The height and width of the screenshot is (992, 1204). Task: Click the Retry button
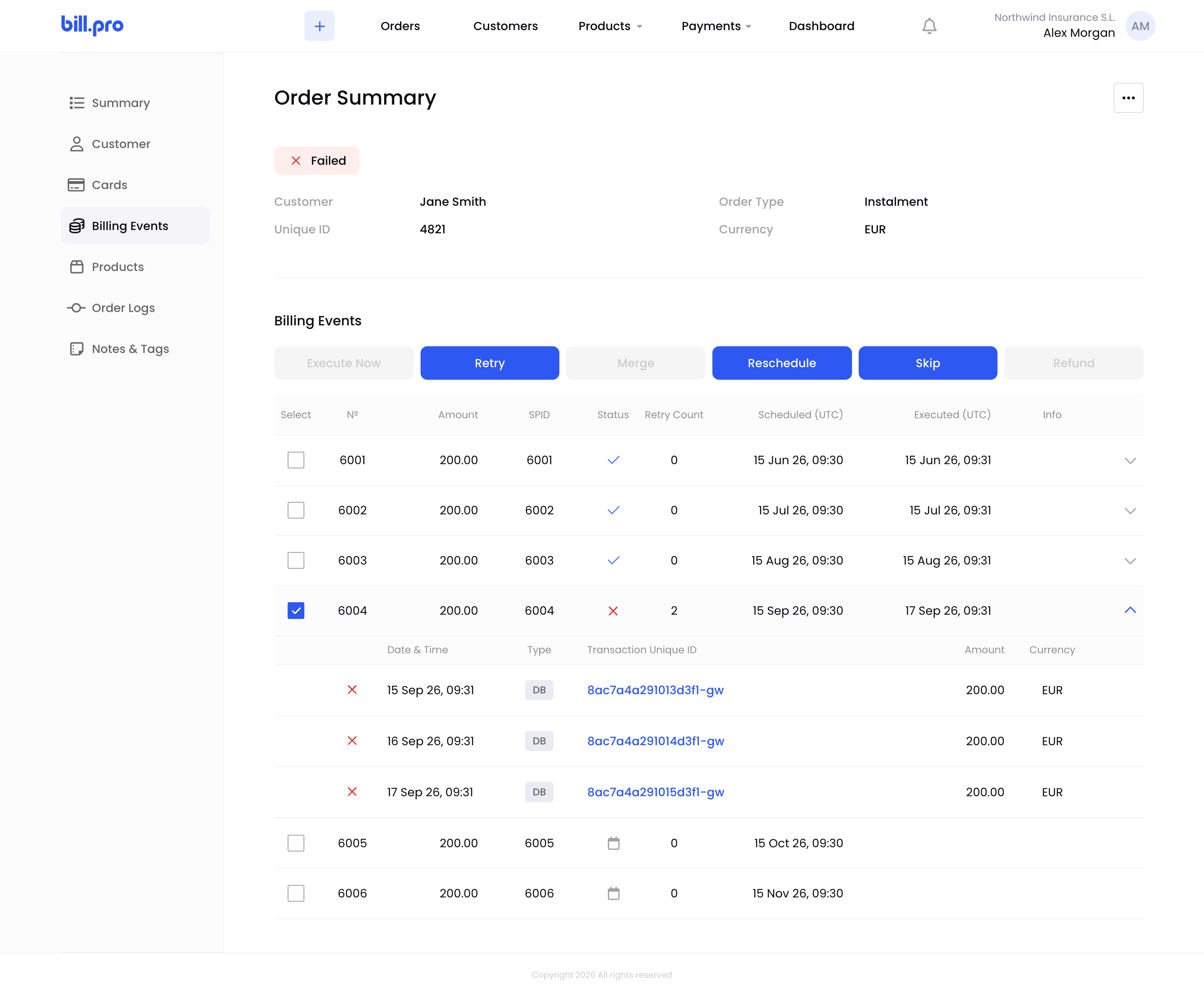pyautogui.click(x=490, y=363)
